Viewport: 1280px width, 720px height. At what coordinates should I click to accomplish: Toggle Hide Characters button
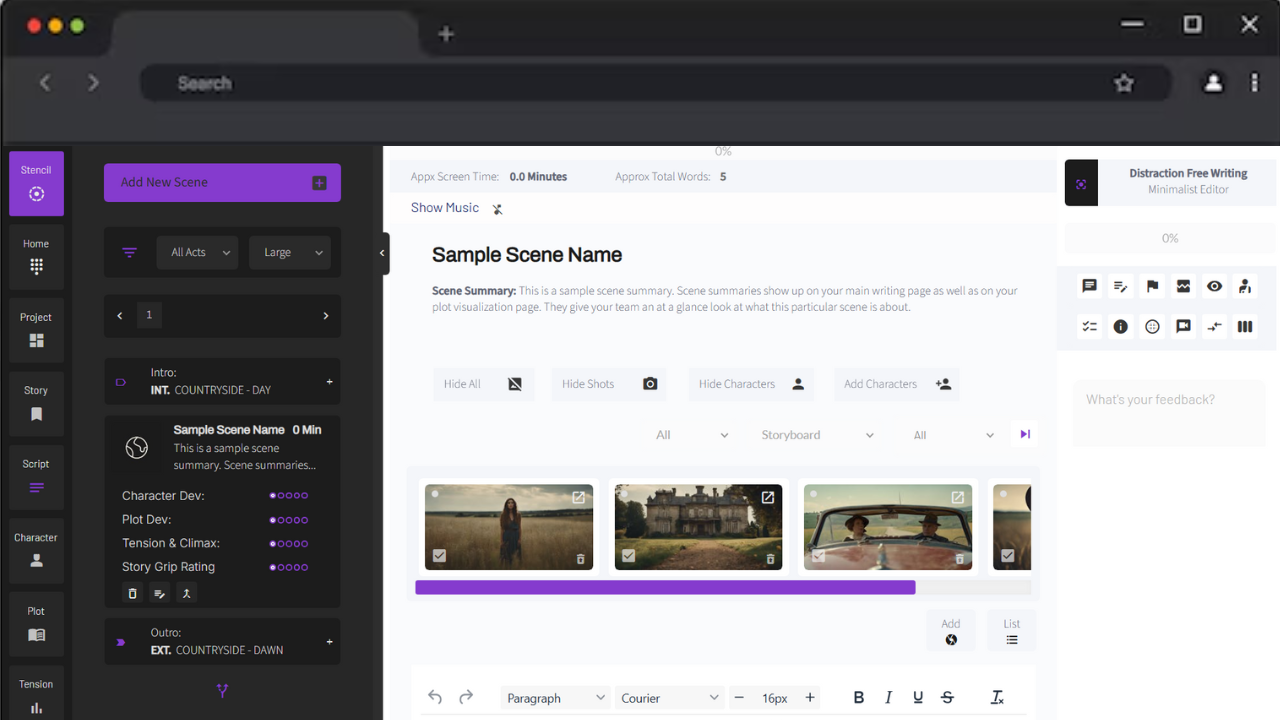click(751, 384)
